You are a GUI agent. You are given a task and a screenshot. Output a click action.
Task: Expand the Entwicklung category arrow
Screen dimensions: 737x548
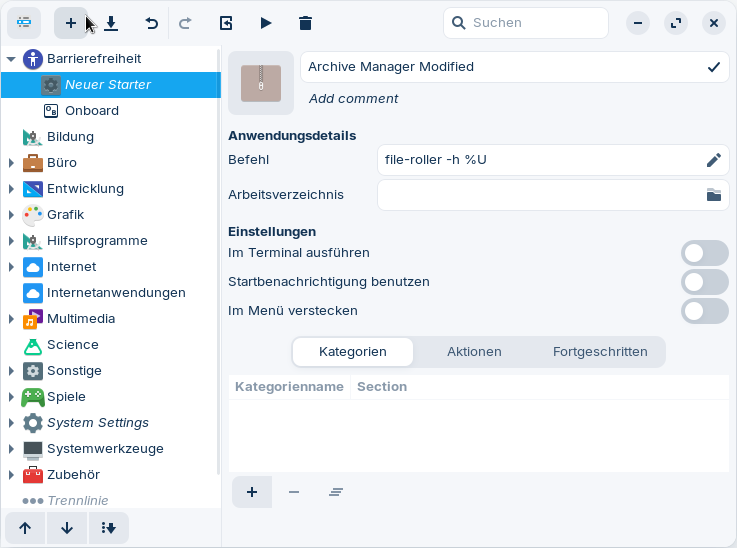[x=11, y=189]
